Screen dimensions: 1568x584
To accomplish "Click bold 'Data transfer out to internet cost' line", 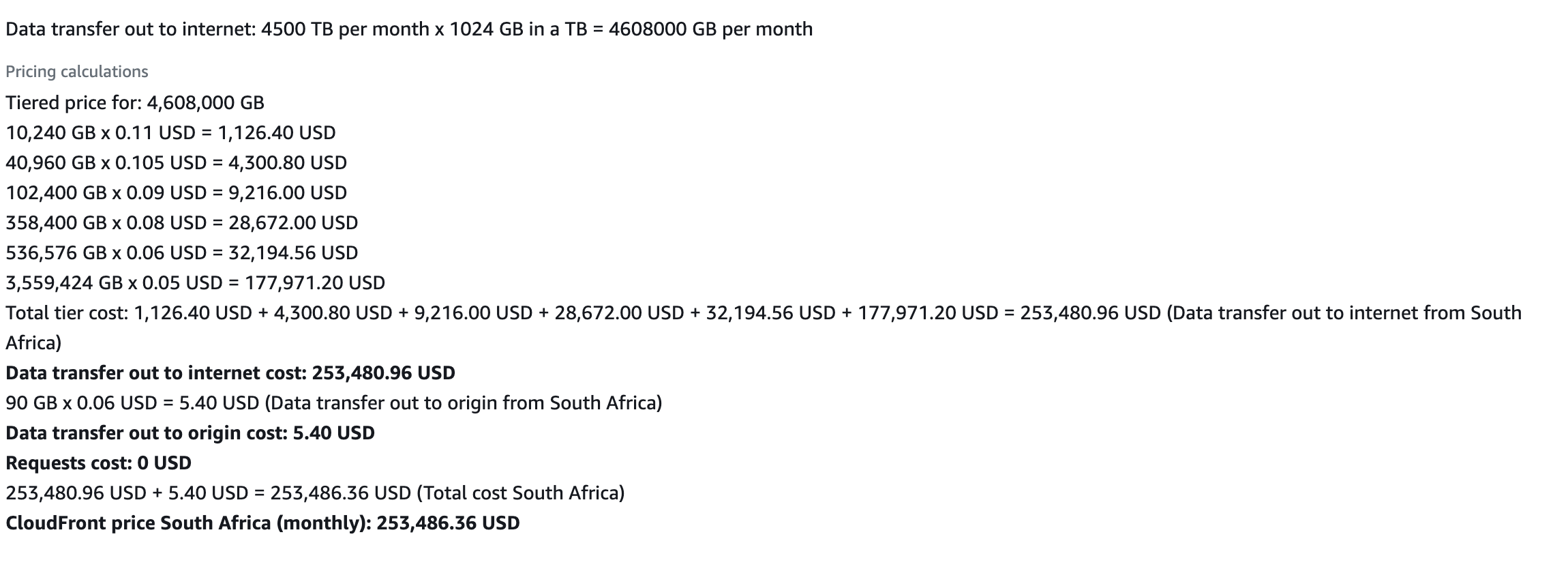I will [230, 373].
